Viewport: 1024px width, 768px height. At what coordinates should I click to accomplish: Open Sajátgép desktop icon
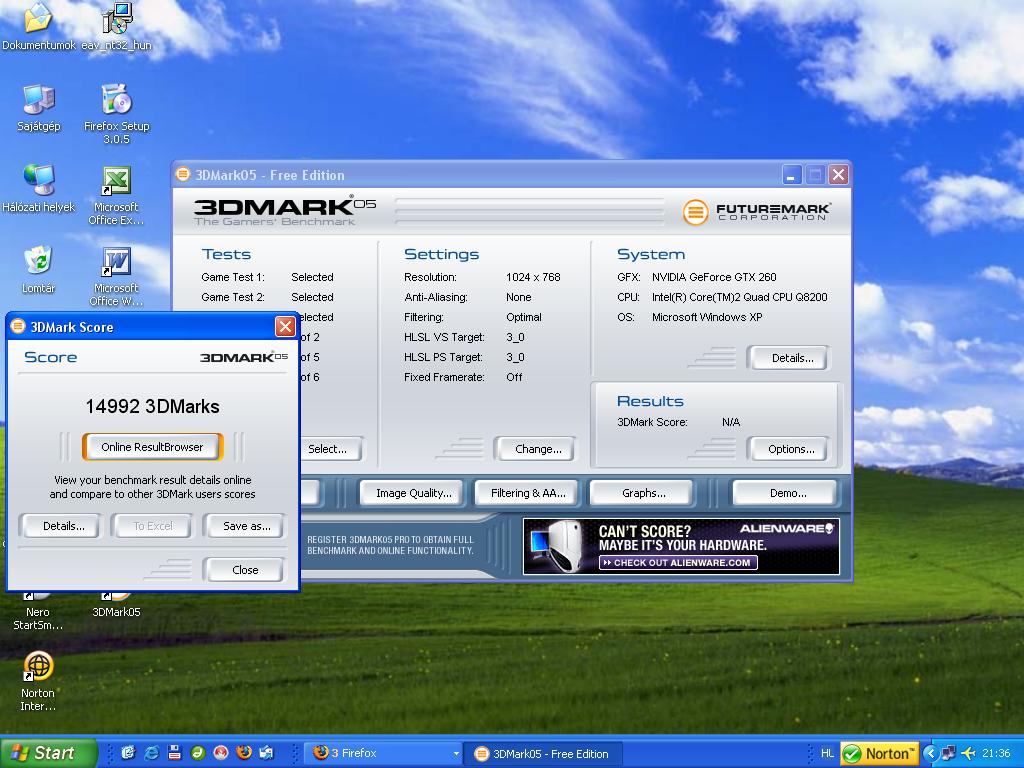pos(39,108)
